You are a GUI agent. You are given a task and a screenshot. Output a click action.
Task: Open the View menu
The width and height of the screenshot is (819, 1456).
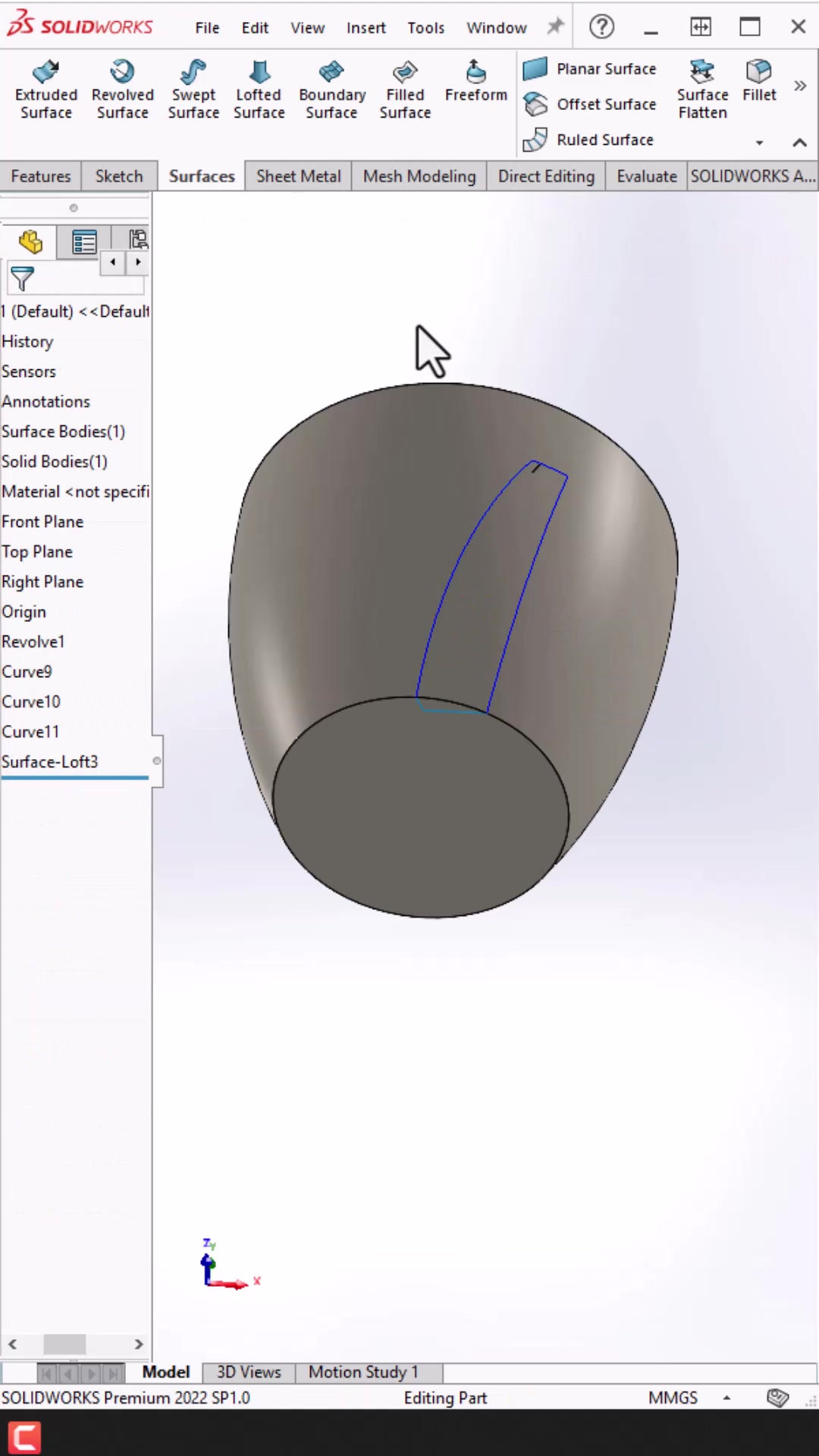click(x=307, y=28)
